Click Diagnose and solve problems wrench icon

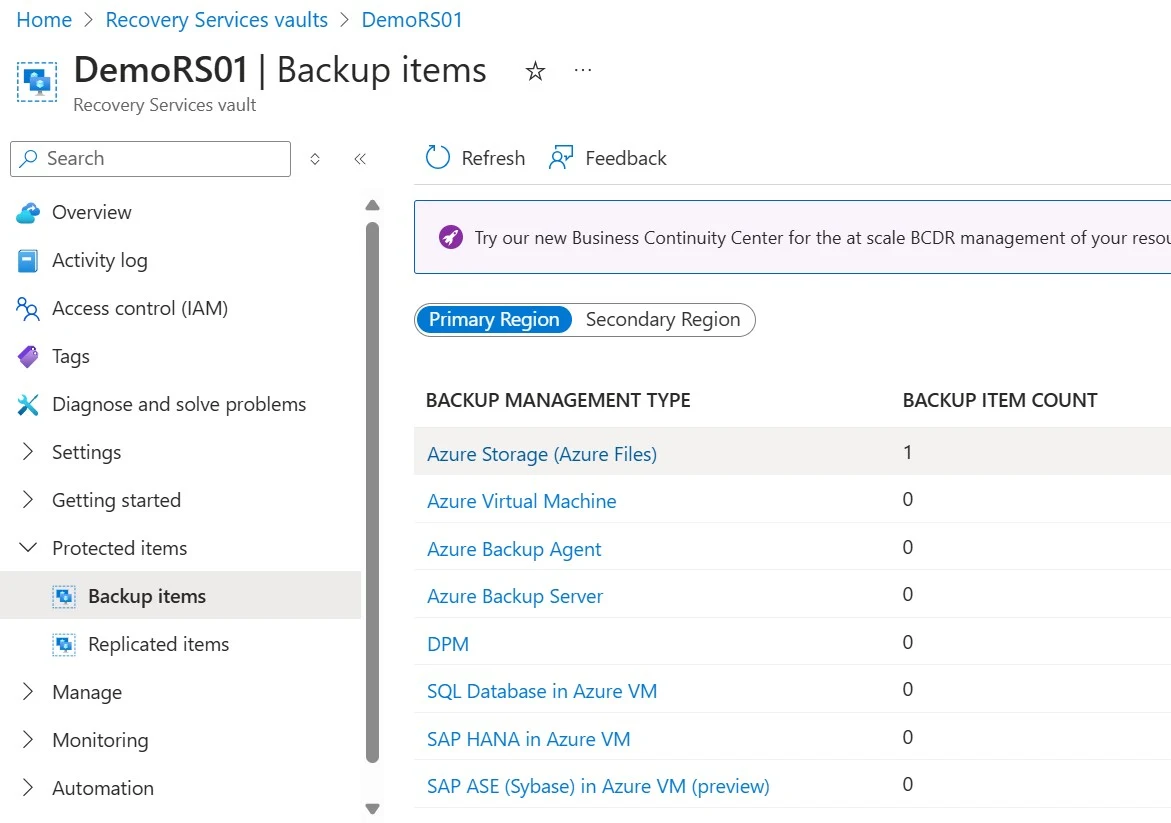point(28,404)
